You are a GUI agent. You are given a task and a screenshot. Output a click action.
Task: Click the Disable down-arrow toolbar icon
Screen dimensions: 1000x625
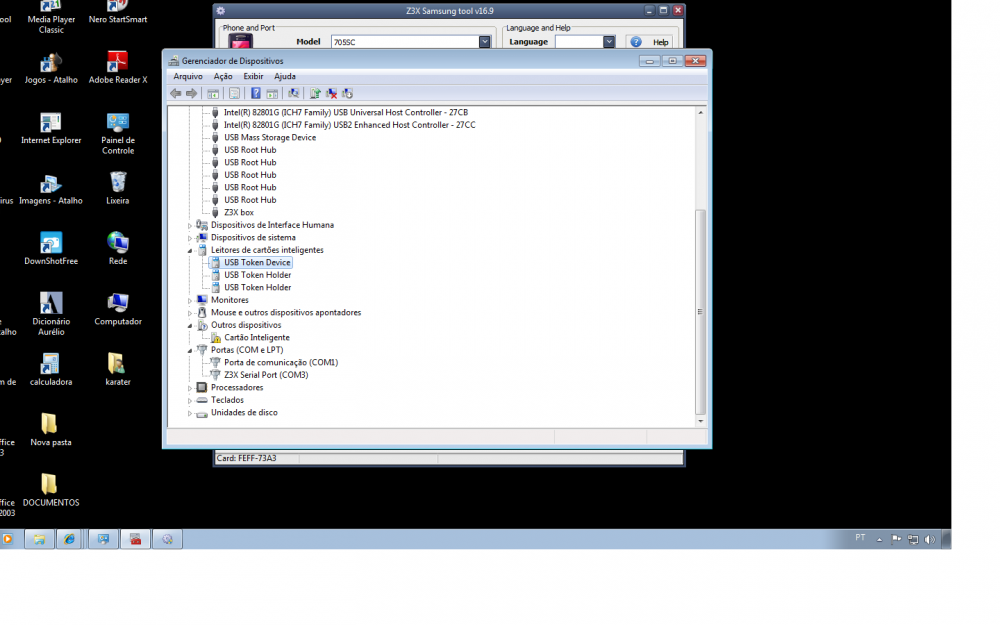348,94
